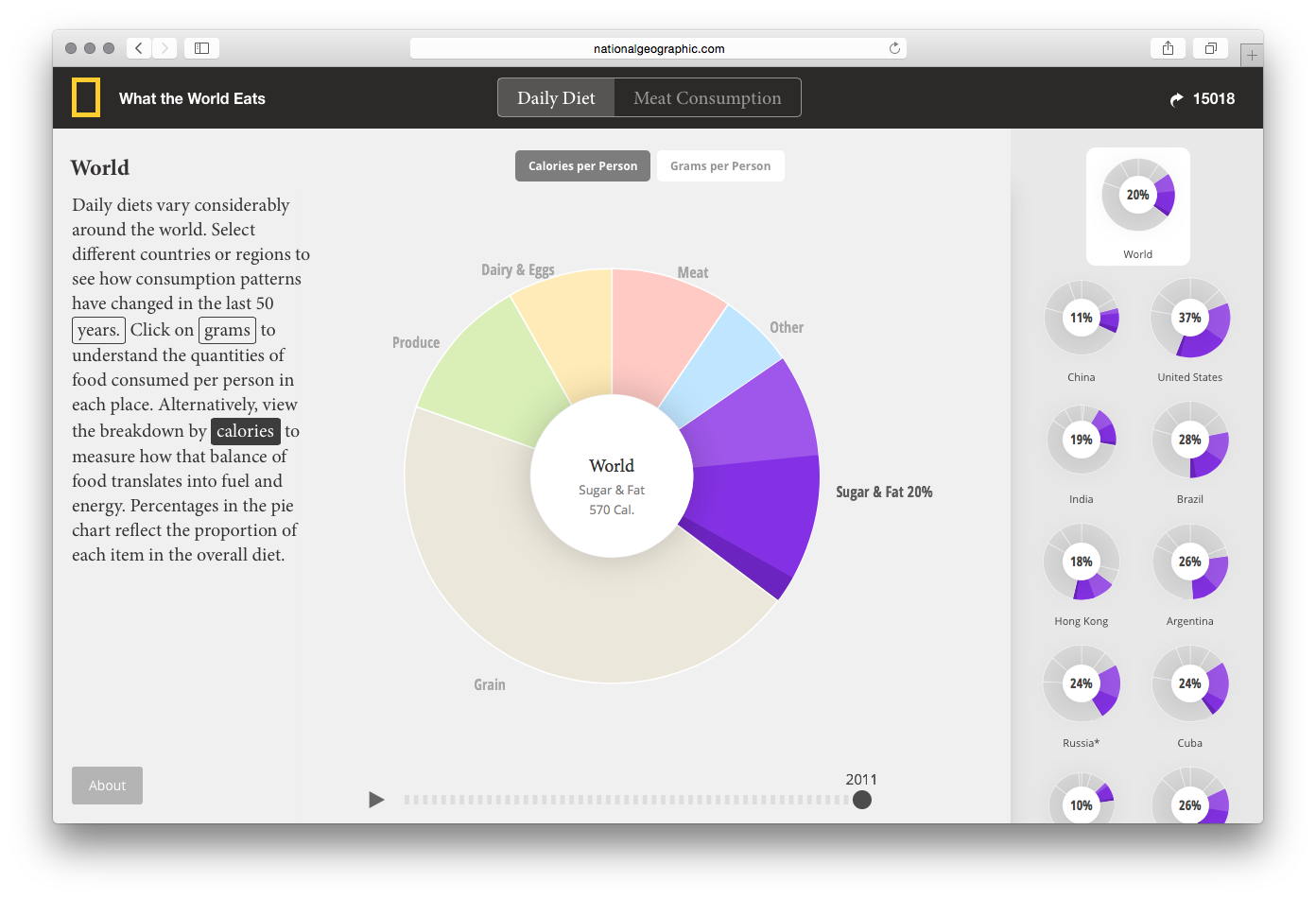Click the share arrow icon beside 15018

tap(1176, 99)
